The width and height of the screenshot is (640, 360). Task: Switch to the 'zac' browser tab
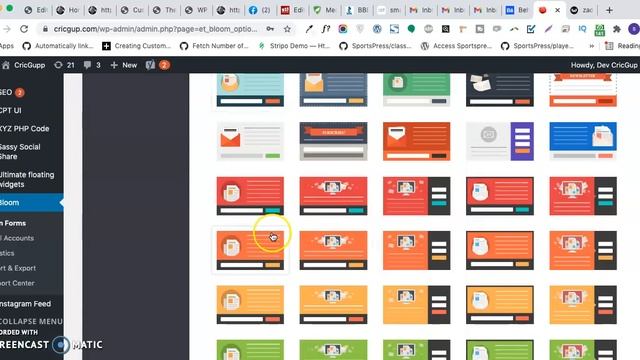point(582,10)
